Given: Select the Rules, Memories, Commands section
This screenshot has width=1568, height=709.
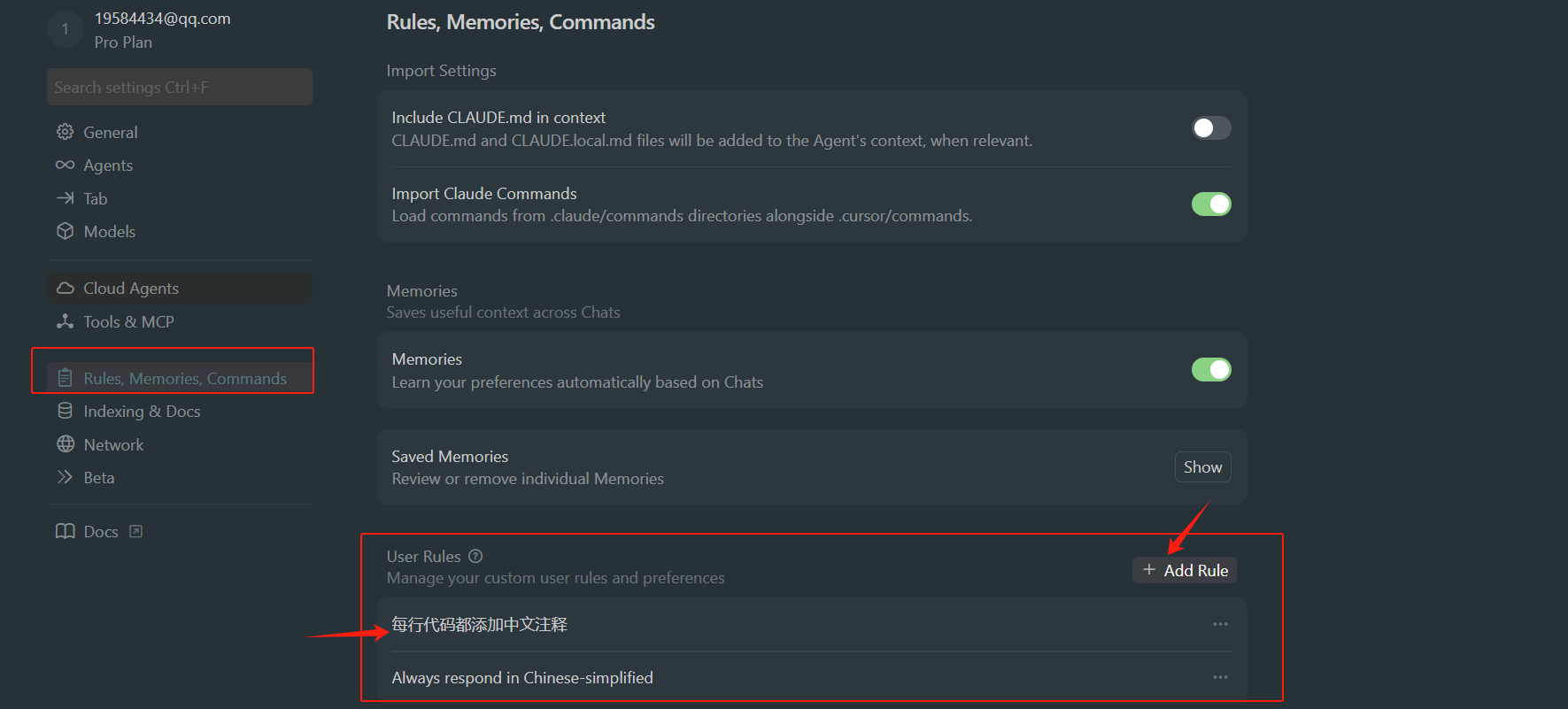Looking at the screenshot, I should (x=184, y=378).
